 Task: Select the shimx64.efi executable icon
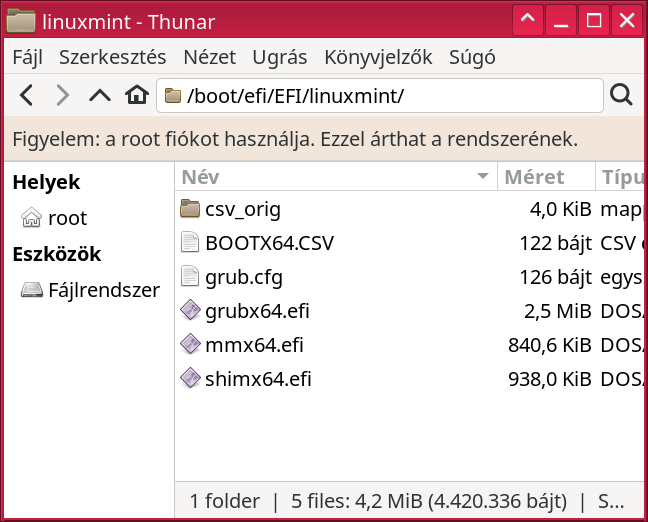(x=190, y=378)
